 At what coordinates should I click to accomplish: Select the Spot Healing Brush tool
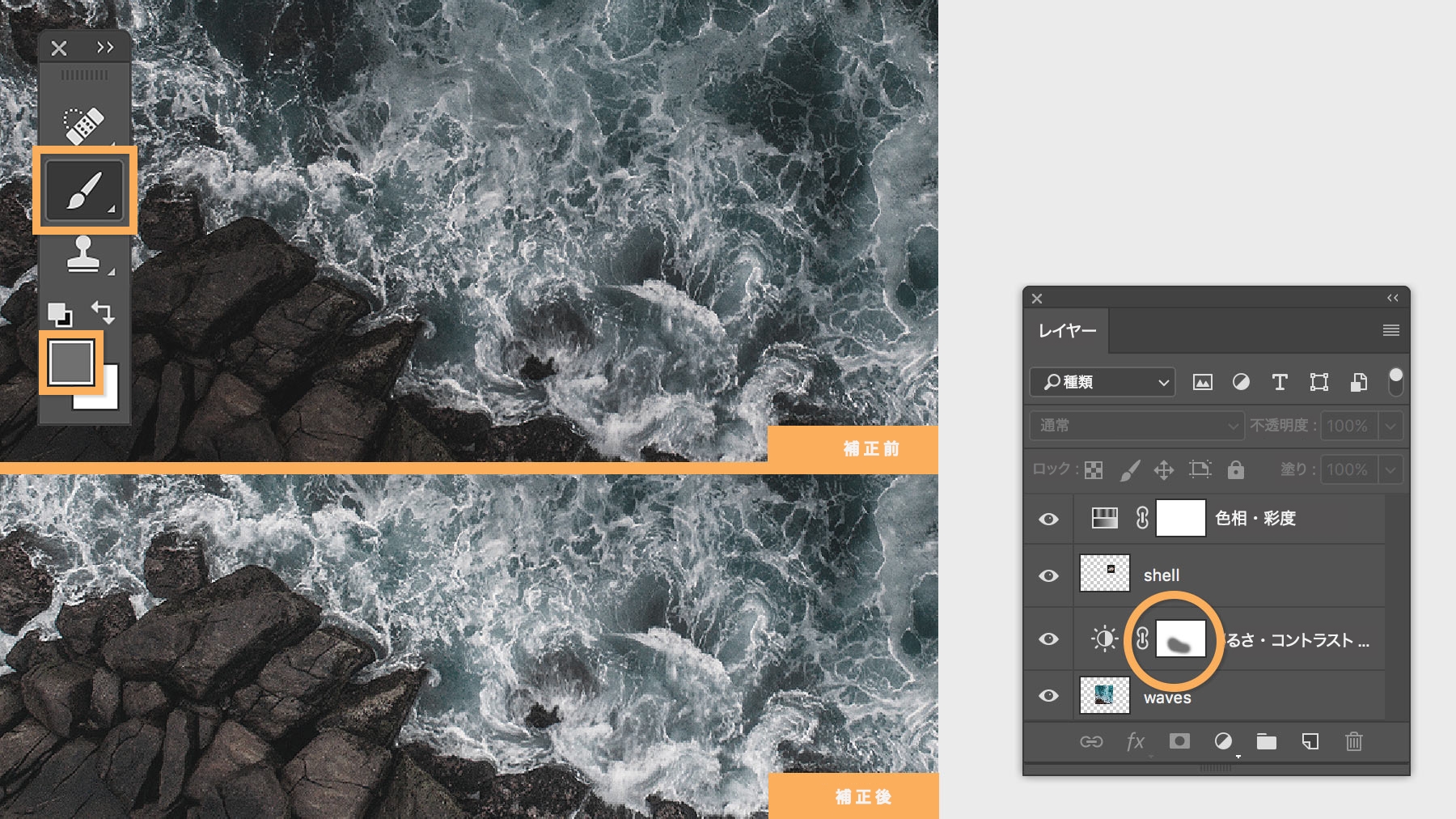[x=83, y=121]
